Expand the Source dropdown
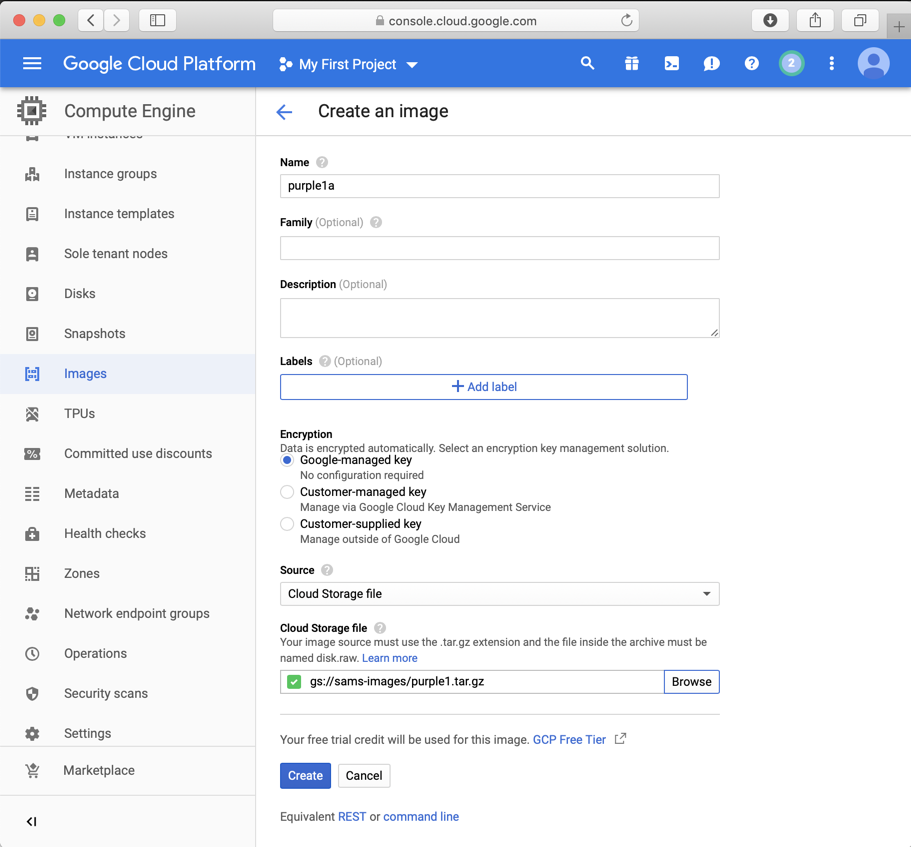The height and width of the screenshot is (847, 911). pyautogui.click(x=499, y=594)
